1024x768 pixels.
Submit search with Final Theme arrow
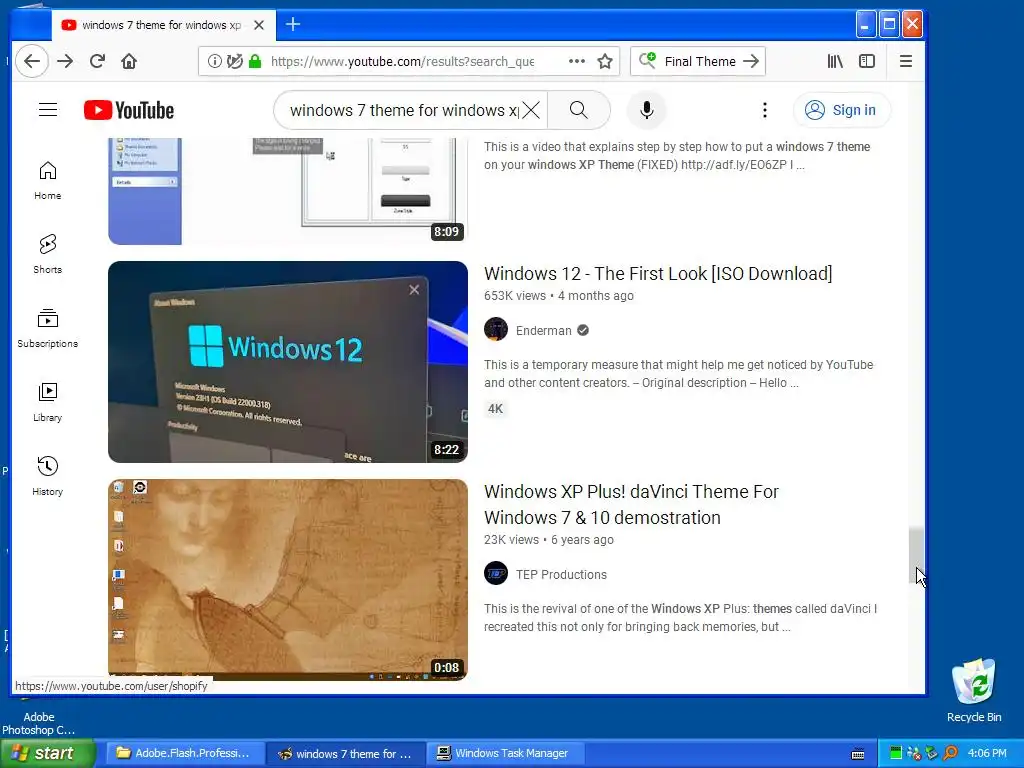751,61
